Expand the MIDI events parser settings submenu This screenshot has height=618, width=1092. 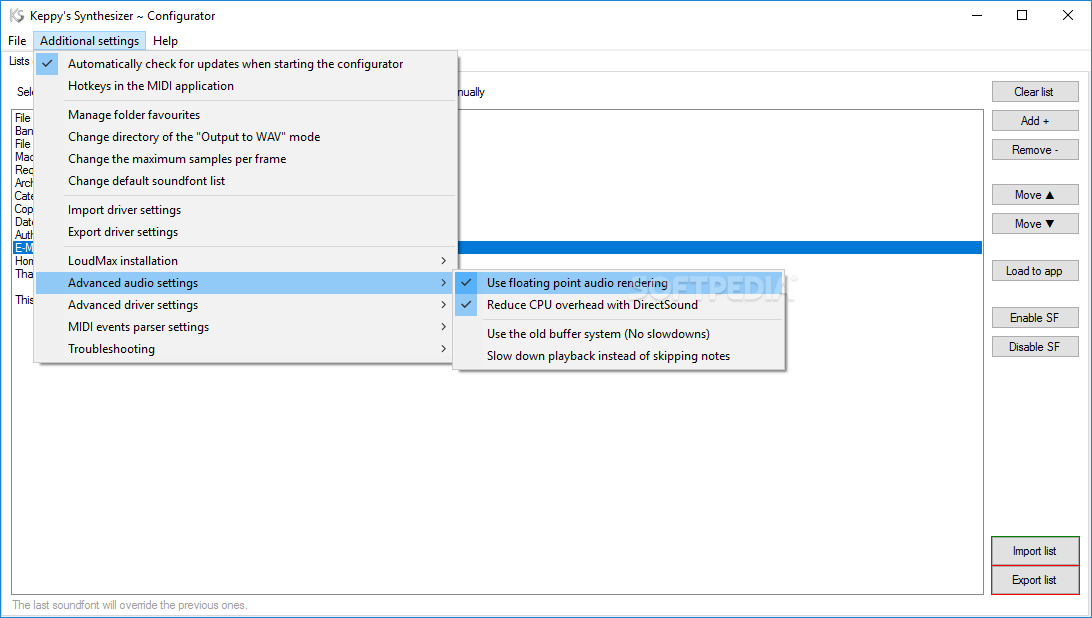point(246,327)
